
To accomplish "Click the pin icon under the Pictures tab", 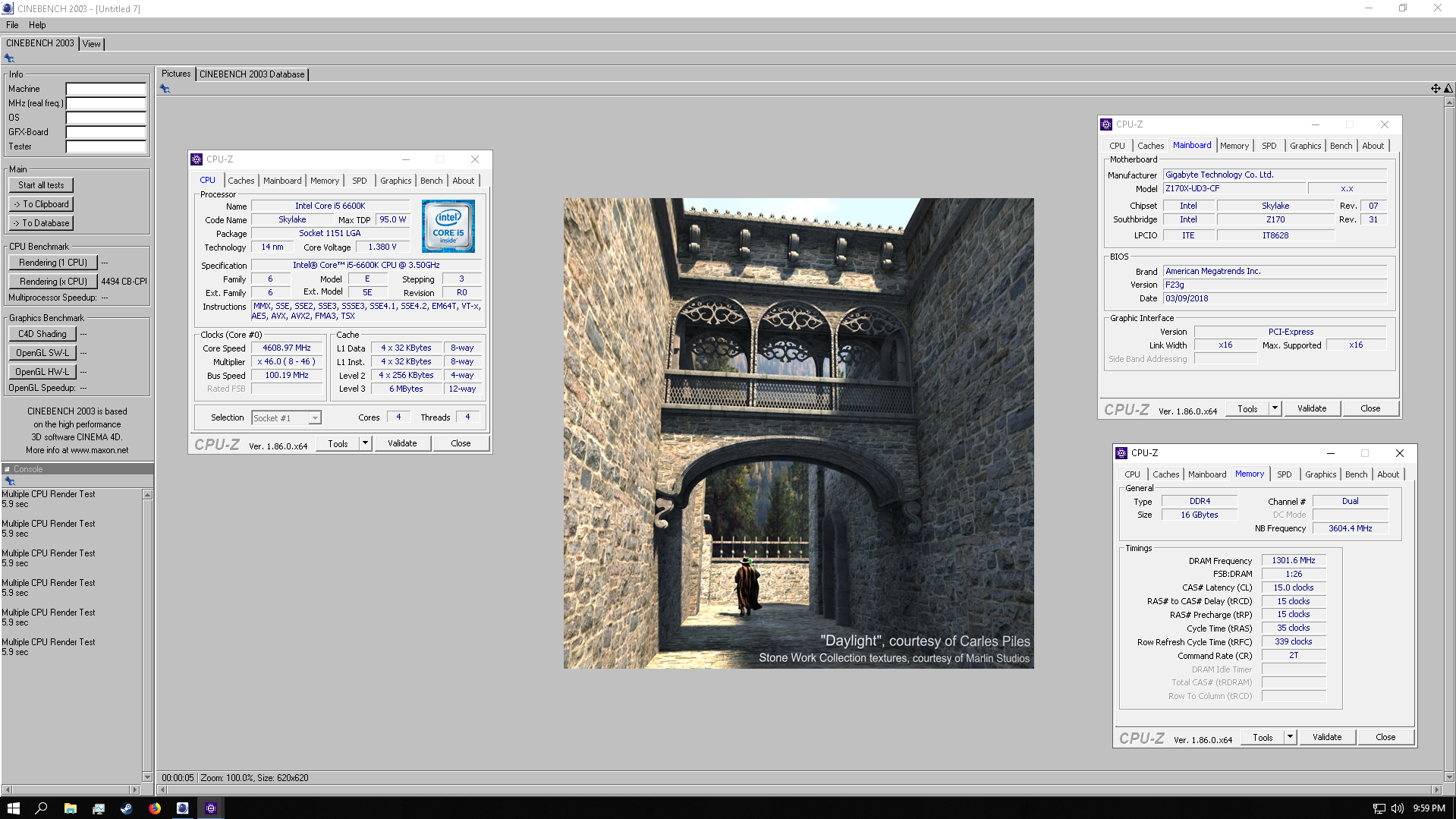I will point(165,89).
